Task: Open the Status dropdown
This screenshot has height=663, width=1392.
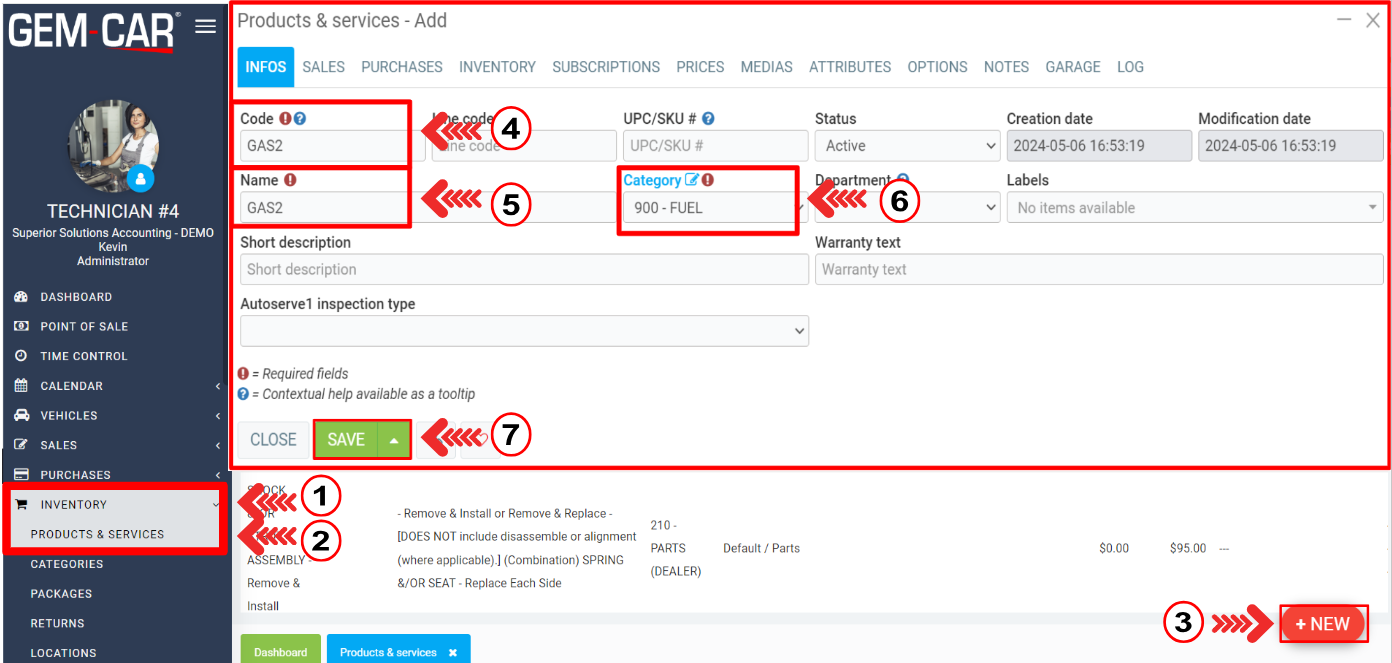Action: point(906,146)
